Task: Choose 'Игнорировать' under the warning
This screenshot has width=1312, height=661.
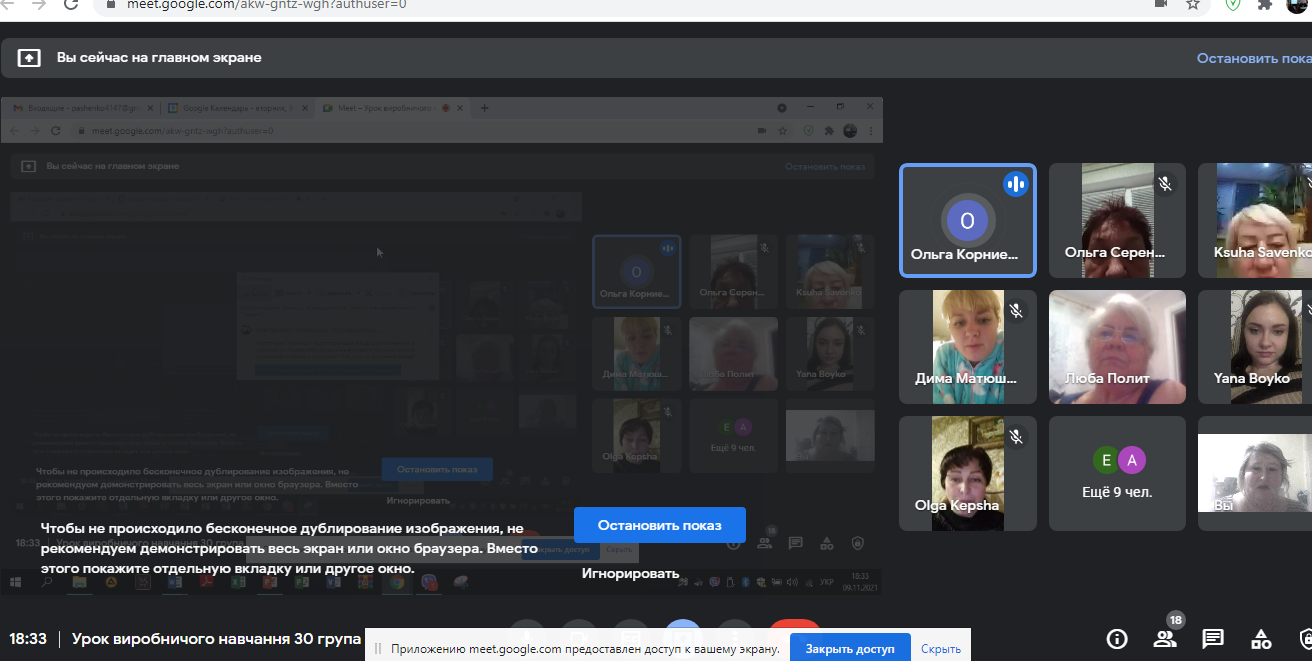Action: 630,574
